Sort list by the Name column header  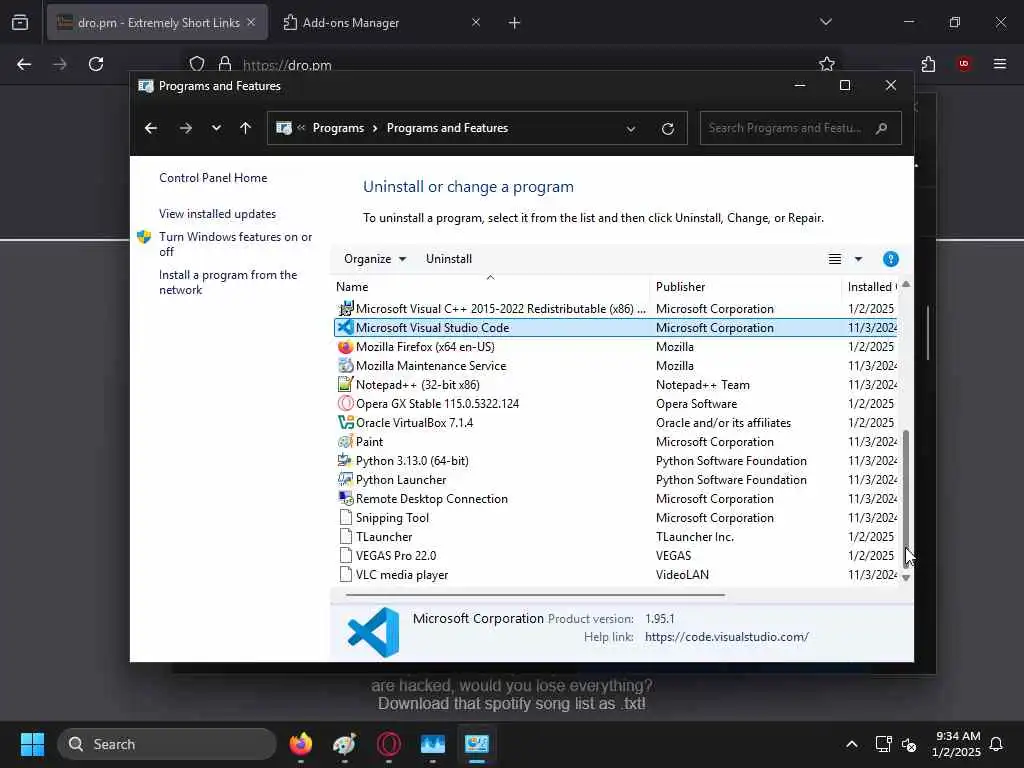tap(490, 287)
